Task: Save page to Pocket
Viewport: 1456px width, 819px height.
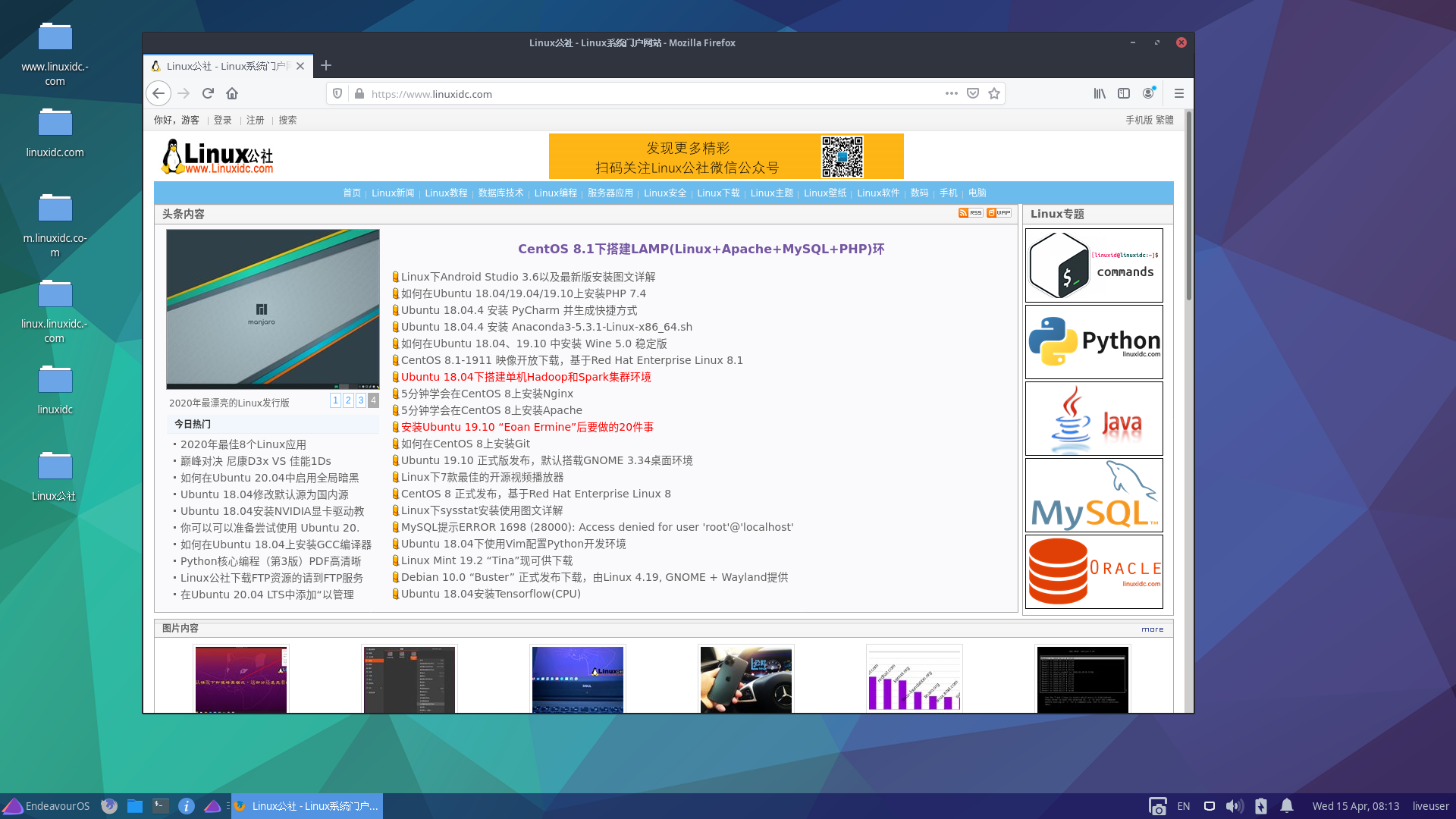Action: 973,93
